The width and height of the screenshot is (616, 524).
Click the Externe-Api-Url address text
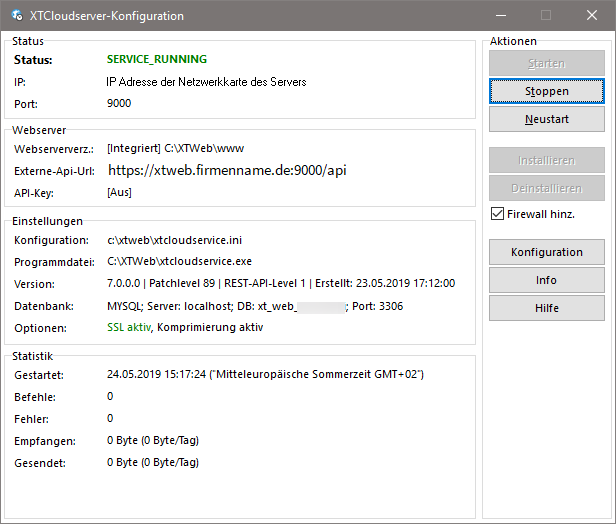click(x=226, y=170)
